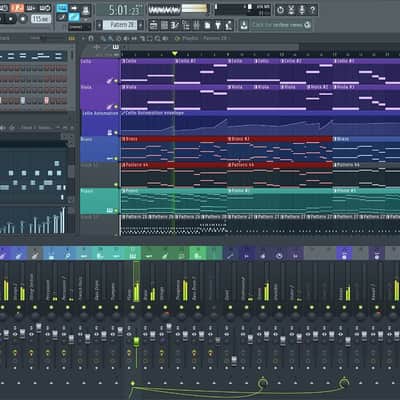Mute the Cello playlist track
The width and height of the screenshot is (400, 400).
coord(116,81)
